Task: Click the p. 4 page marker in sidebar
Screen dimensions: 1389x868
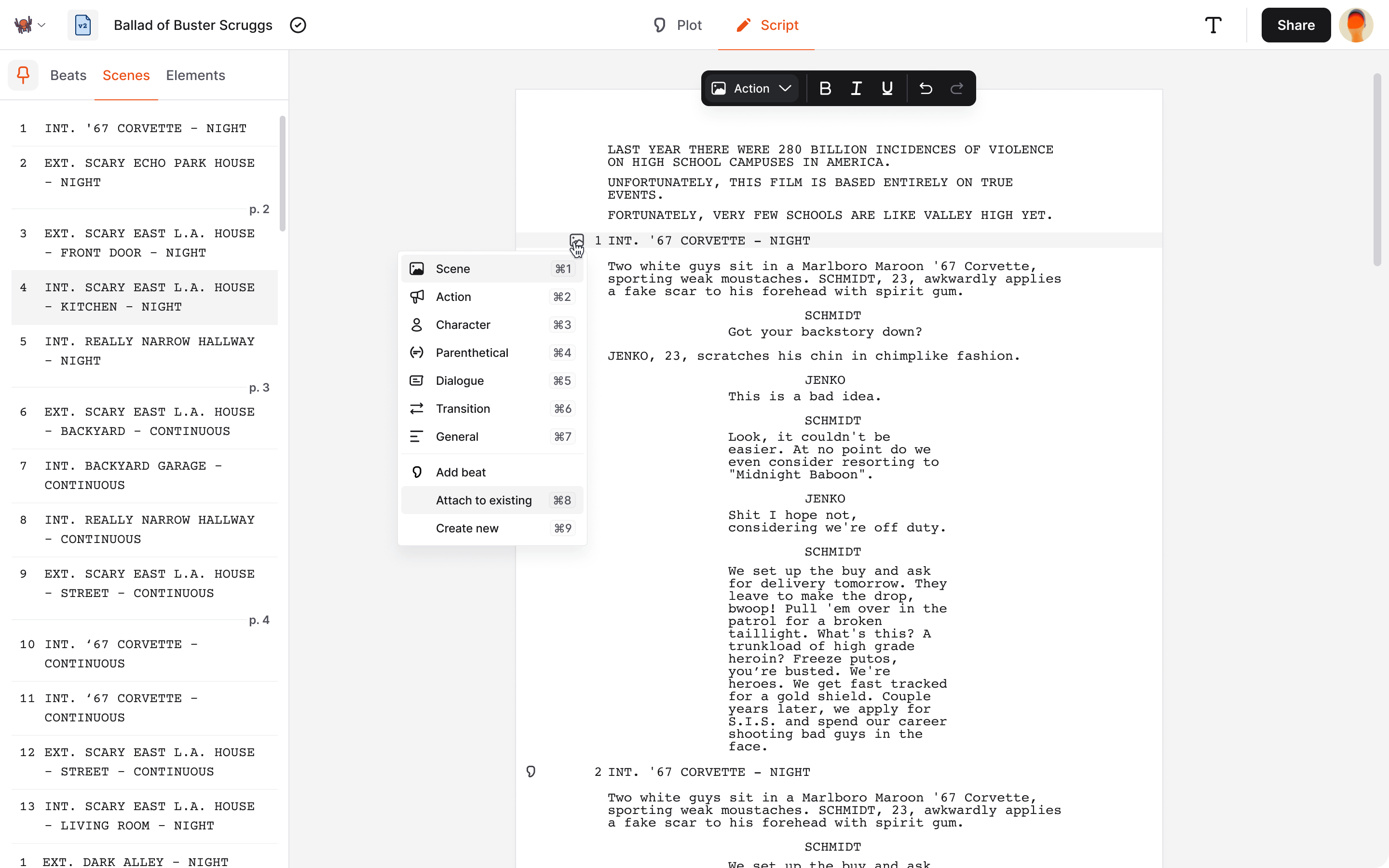Action: pyautogui.click(x=259, y=620)
